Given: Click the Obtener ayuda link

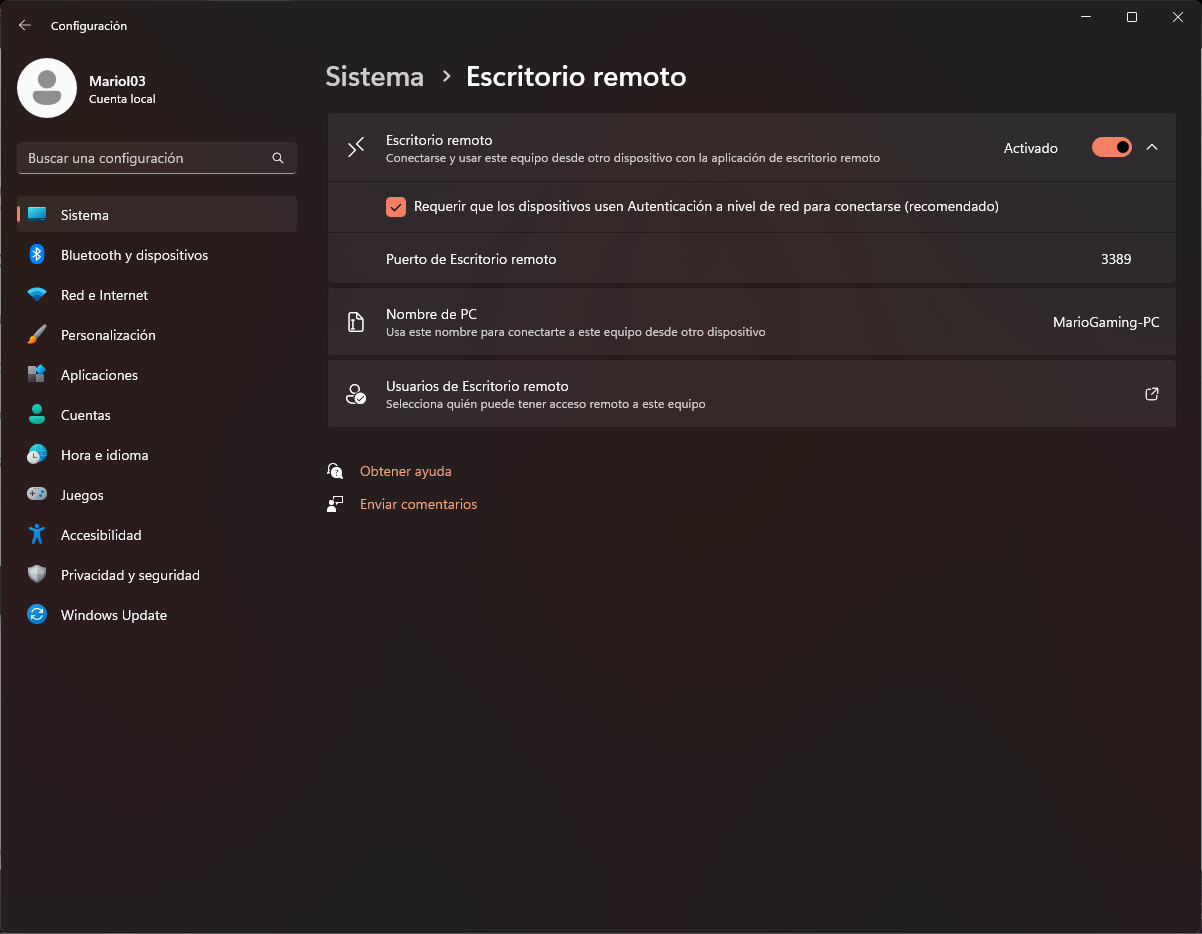Looking at the screenshot, I should point(405,471).
